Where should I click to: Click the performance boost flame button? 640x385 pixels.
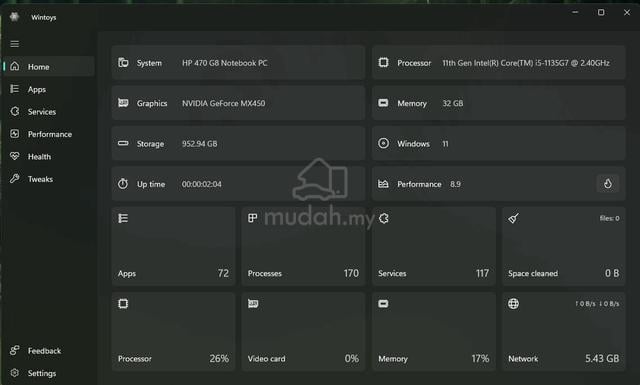tap(608, 184)
